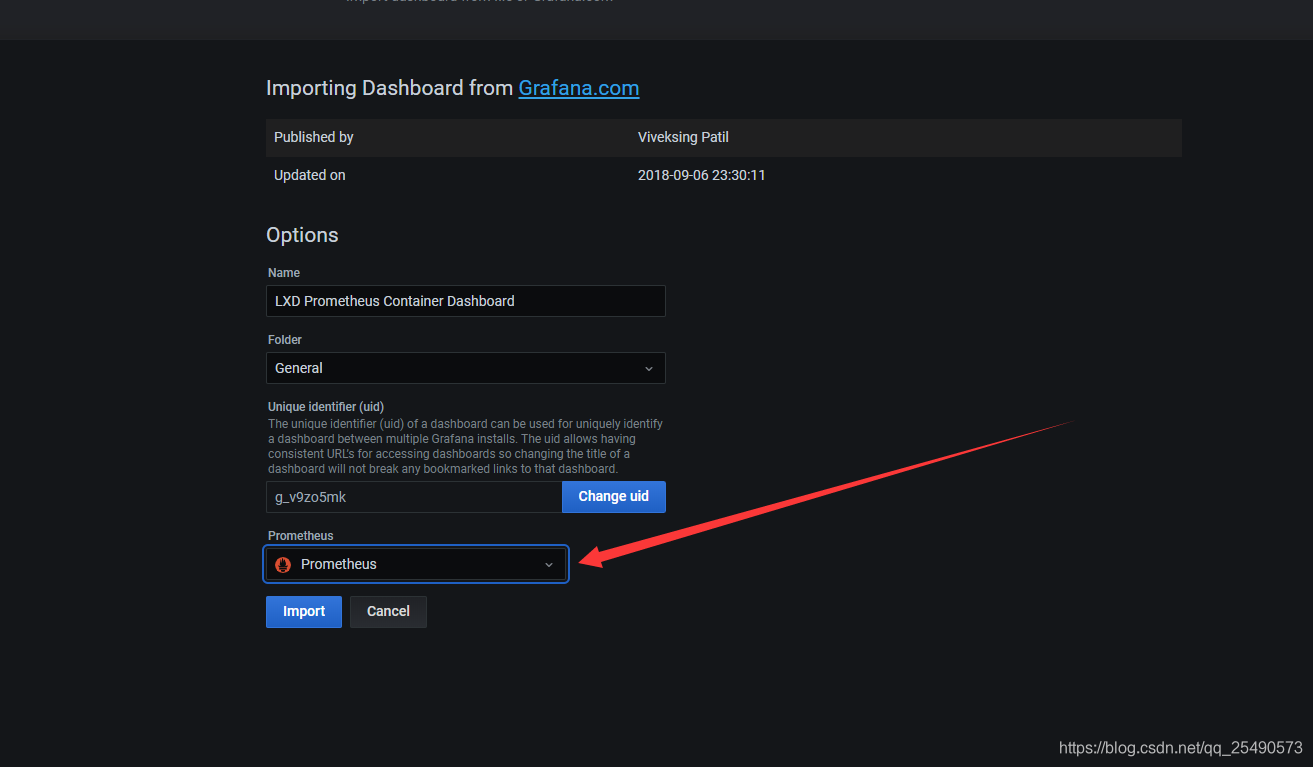The height and width of the screenshot is (767, 1313).
Task: Click the uid field g_v9zo5mk
Action: click(x=414, y=497)
